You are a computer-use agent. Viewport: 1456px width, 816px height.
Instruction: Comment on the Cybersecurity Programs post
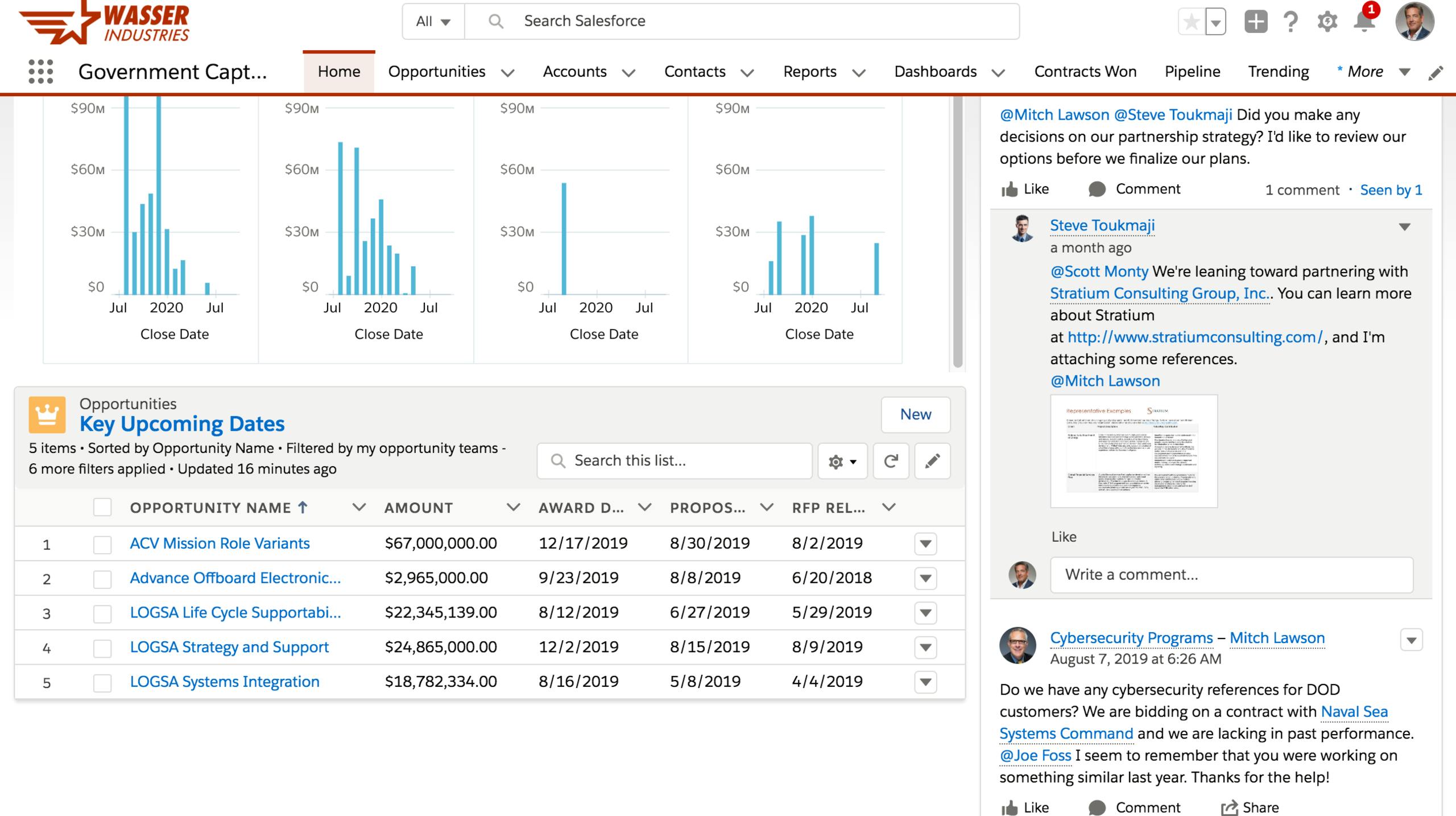[1134, 807]
